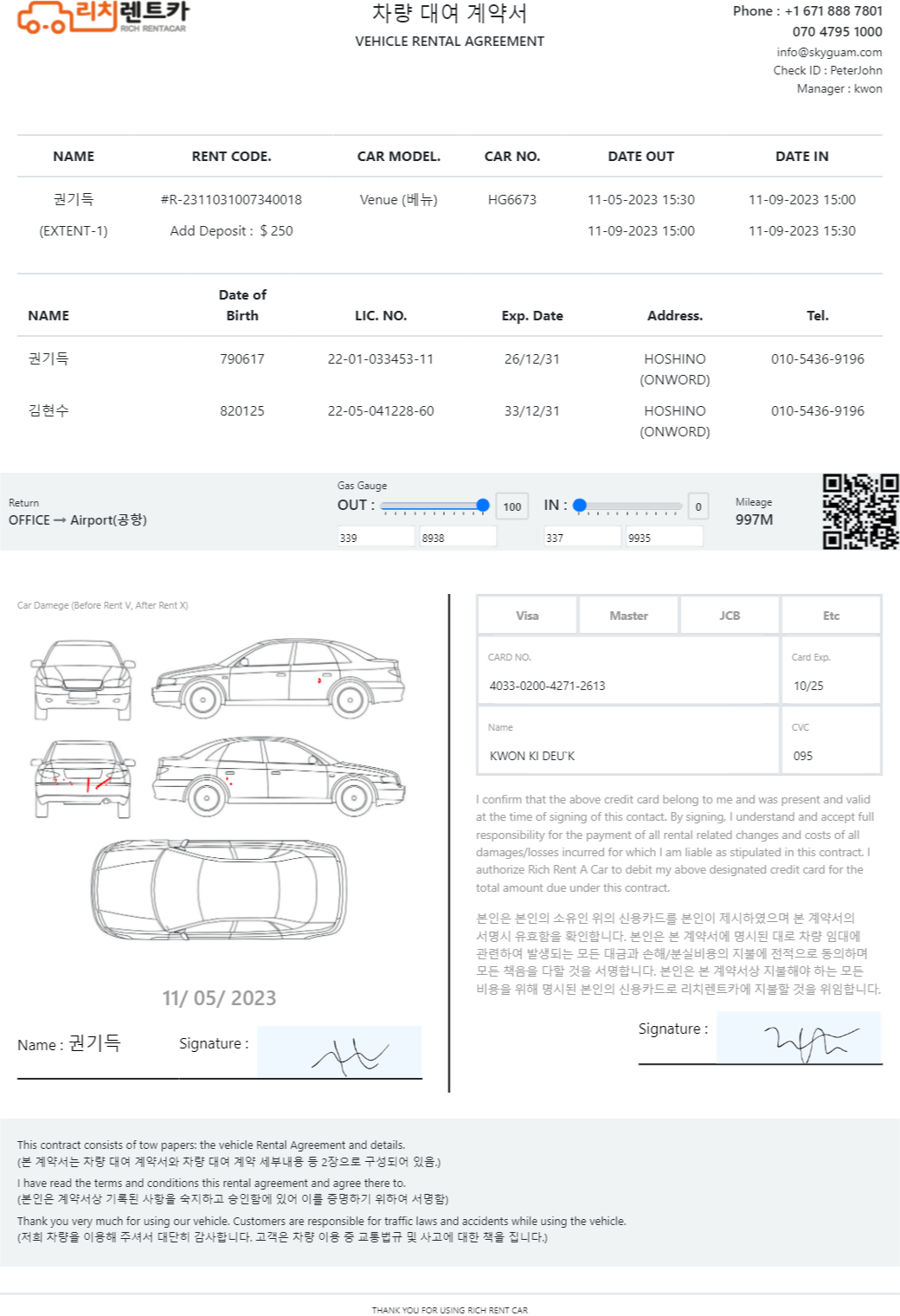900x1316 pixels.
Task: Select the Visa card type tab
Action: (x=527, y=616)
